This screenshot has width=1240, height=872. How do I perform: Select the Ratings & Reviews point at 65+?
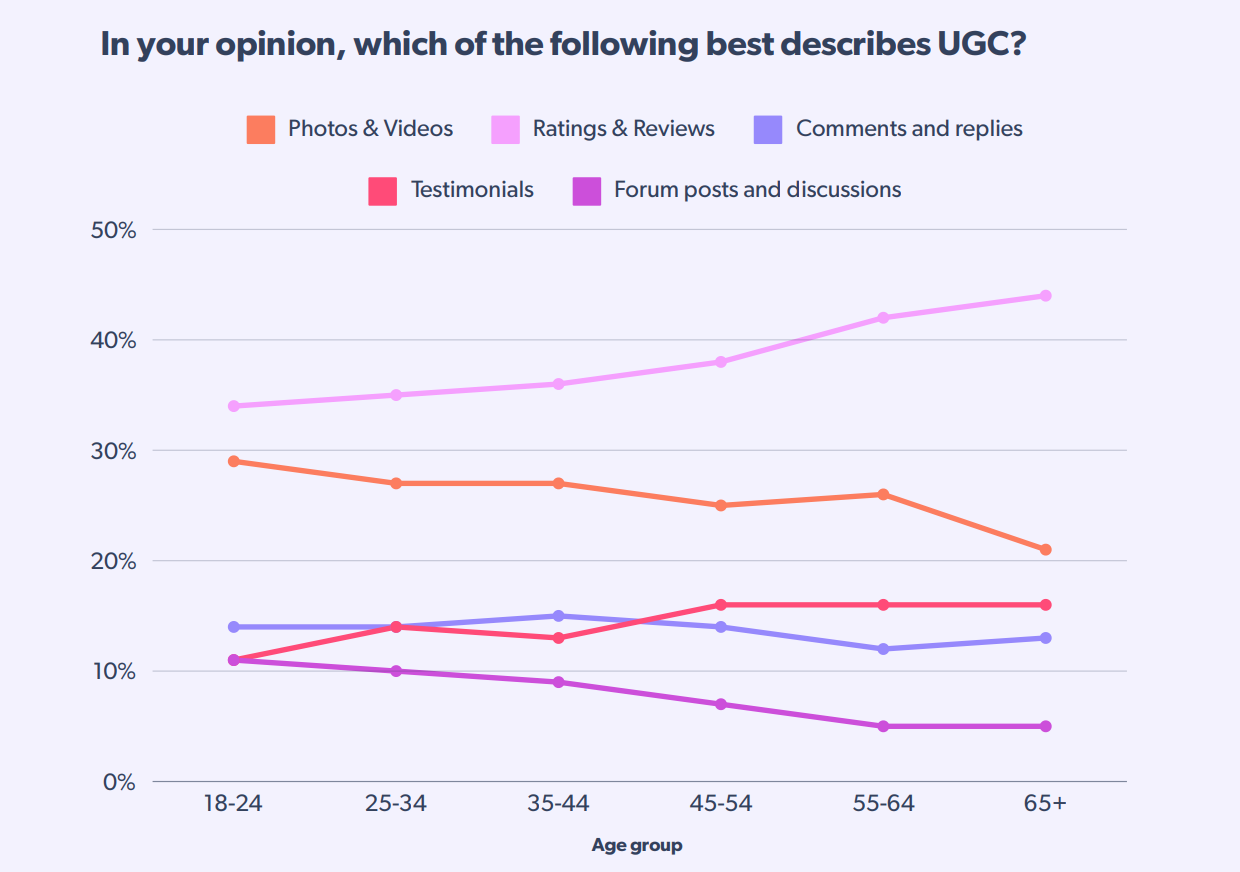coord(1045,296)
